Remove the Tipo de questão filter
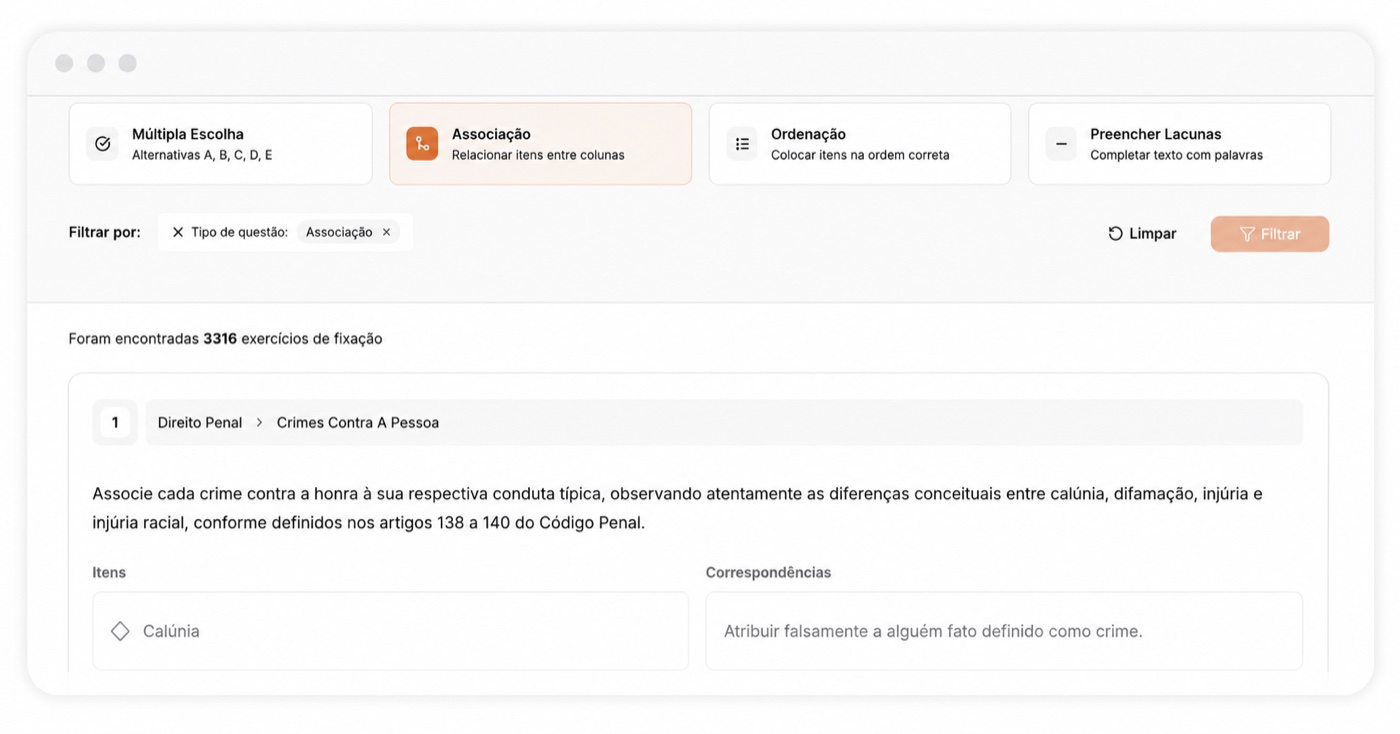 click(x=178, y=232)
